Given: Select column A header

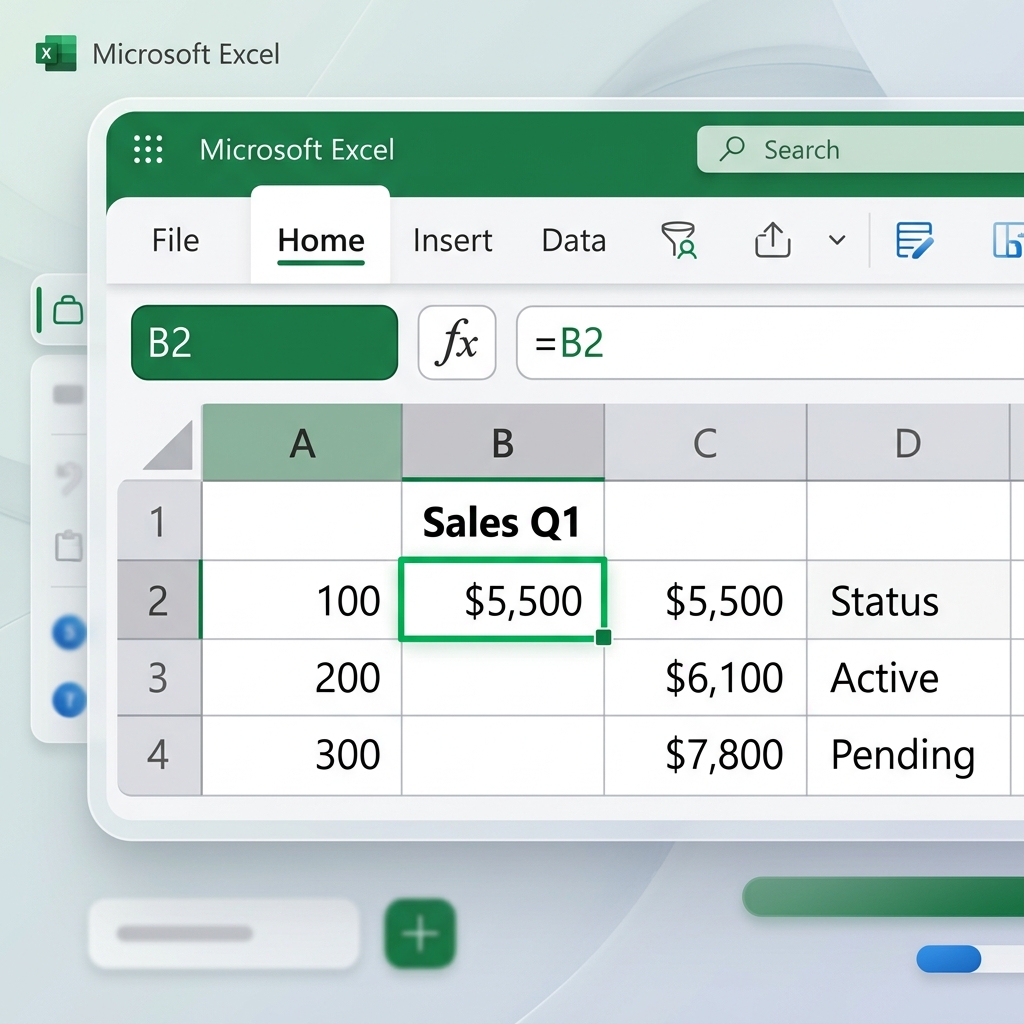Looking at the screenshot, I should (302, 443).
